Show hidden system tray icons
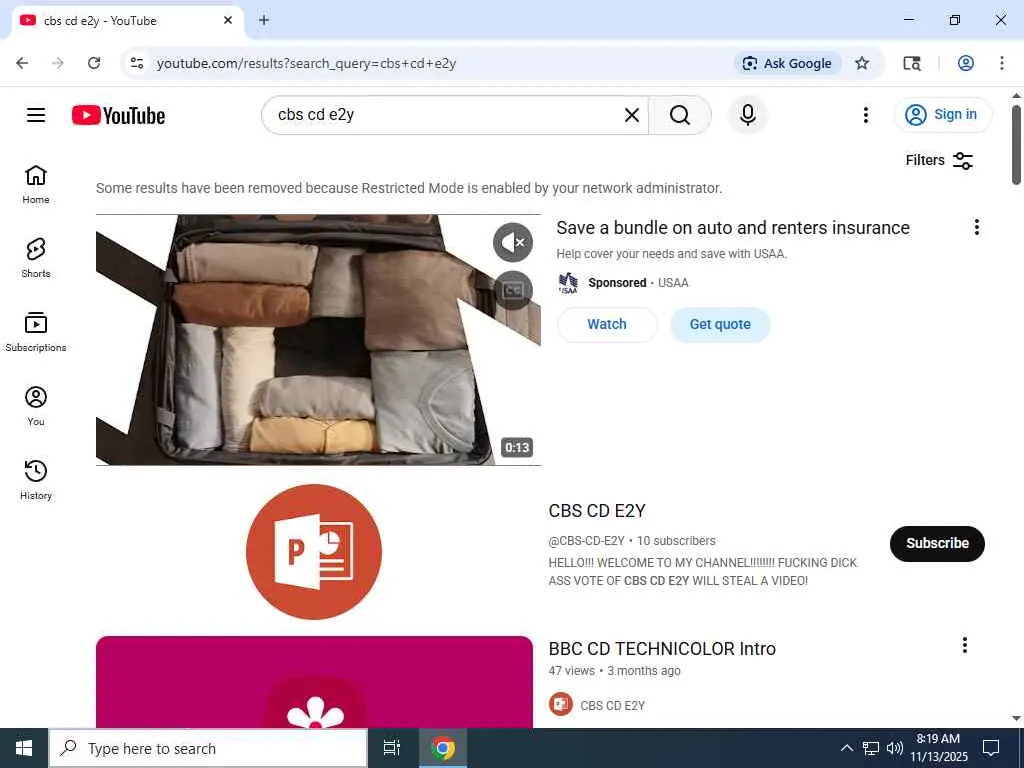Image resolution: width=1024 pixels, height=768 pixels. (x=846, y=748)
